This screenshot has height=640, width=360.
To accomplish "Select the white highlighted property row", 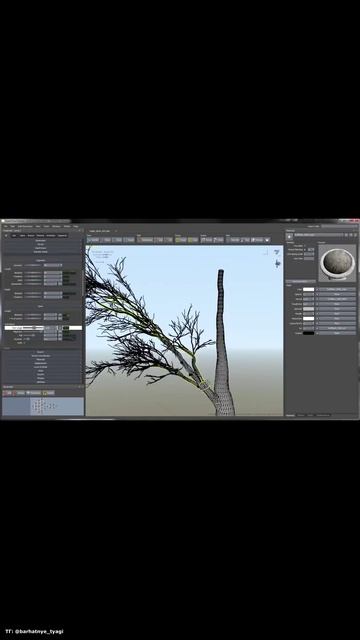I will tap(43, 328).
